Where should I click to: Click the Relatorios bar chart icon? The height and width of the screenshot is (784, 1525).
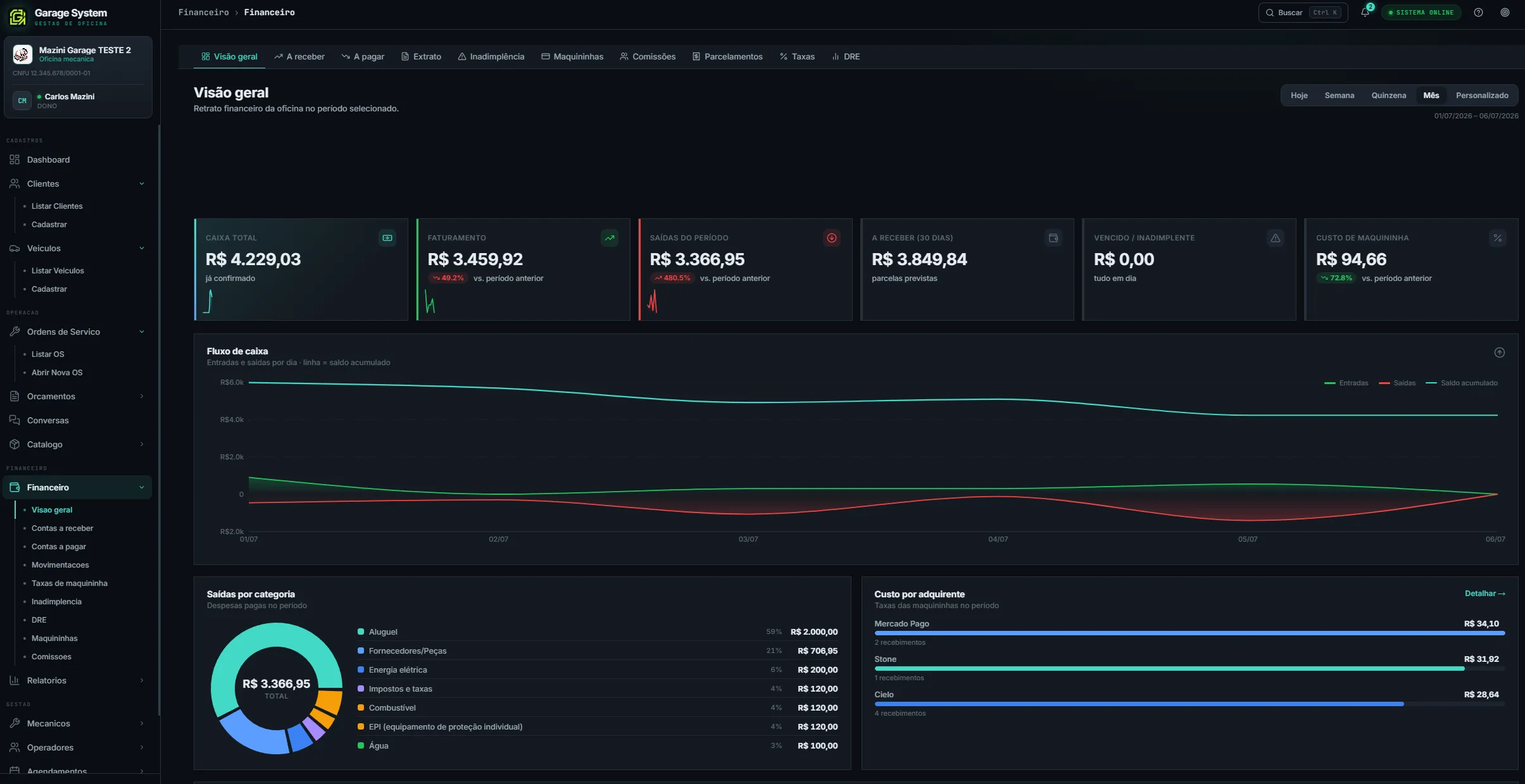coord(15,680)
